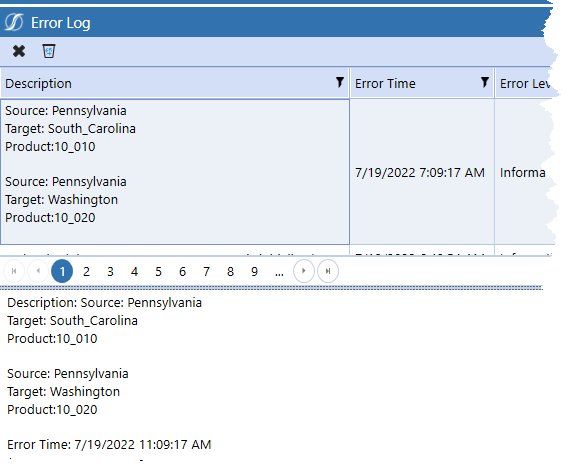Click the X delete icon in toolbar
Screen dimensions: 569x475
pyautogui.click(x=19, y=51)
